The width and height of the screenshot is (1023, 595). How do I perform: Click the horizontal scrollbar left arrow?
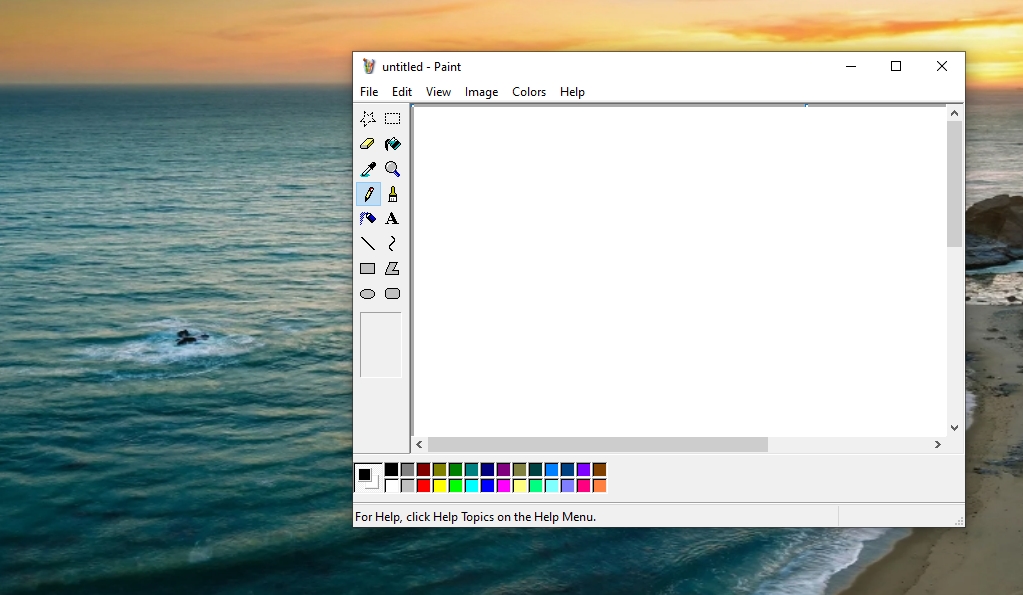coord(420,444)
